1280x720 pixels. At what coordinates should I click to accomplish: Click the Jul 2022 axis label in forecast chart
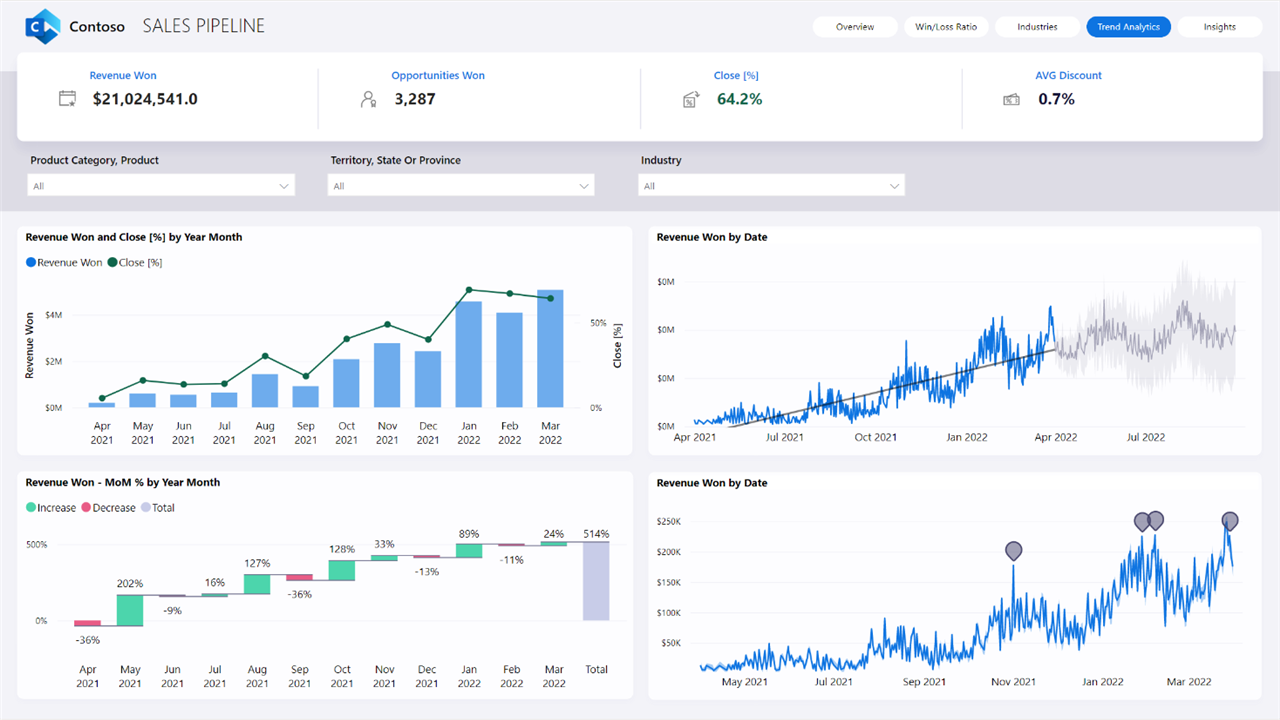tap(1146, 437)
